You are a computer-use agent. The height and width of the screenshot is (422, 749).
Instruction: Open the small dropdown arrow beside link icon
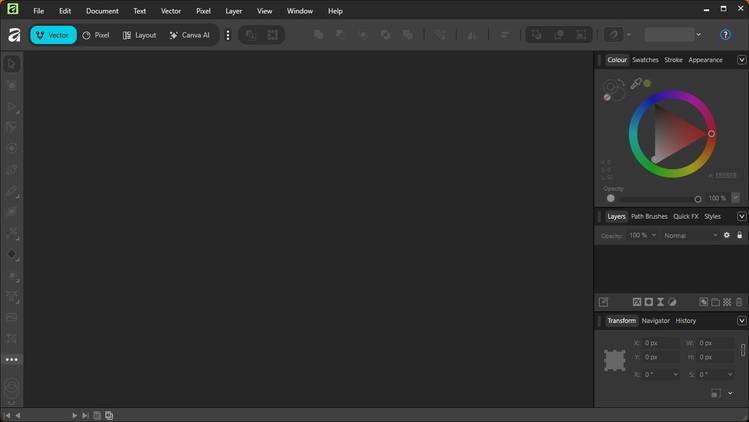pos(629,35)
